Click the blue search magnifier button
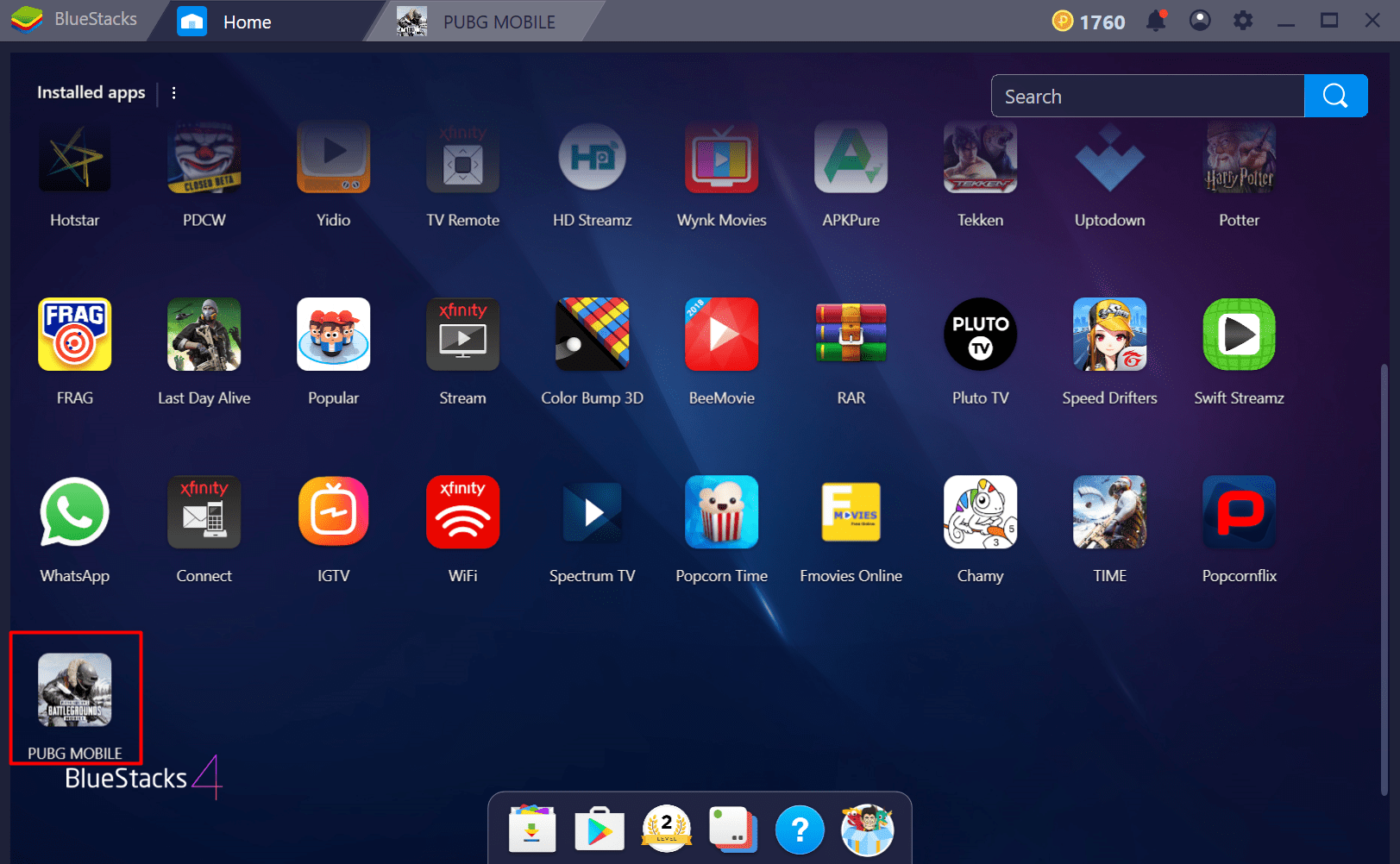 (x=1335, y=96)
